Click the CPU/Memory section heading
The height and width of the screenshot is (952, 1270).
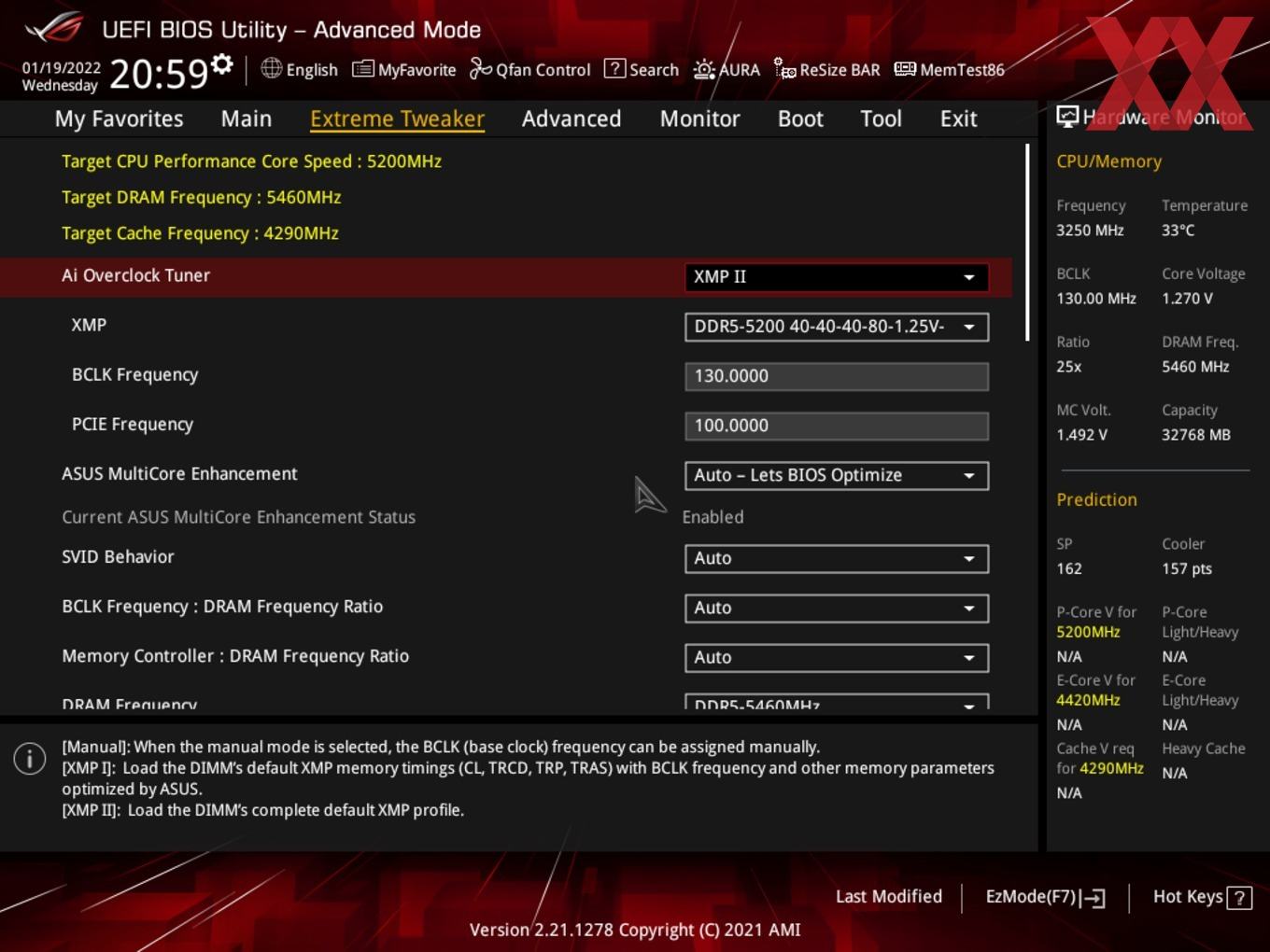(1108, 161)
